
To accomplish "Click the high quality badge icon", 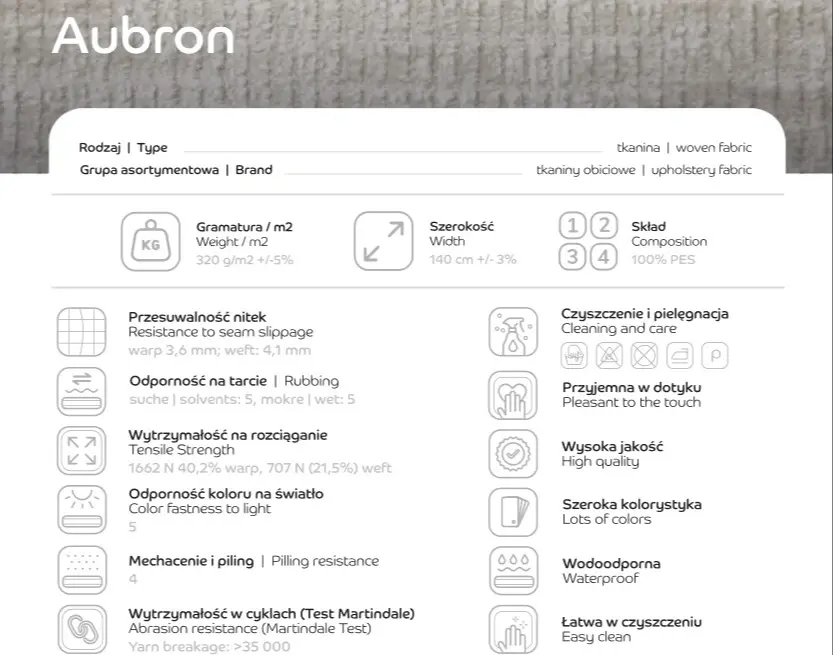I will point(513,454).
